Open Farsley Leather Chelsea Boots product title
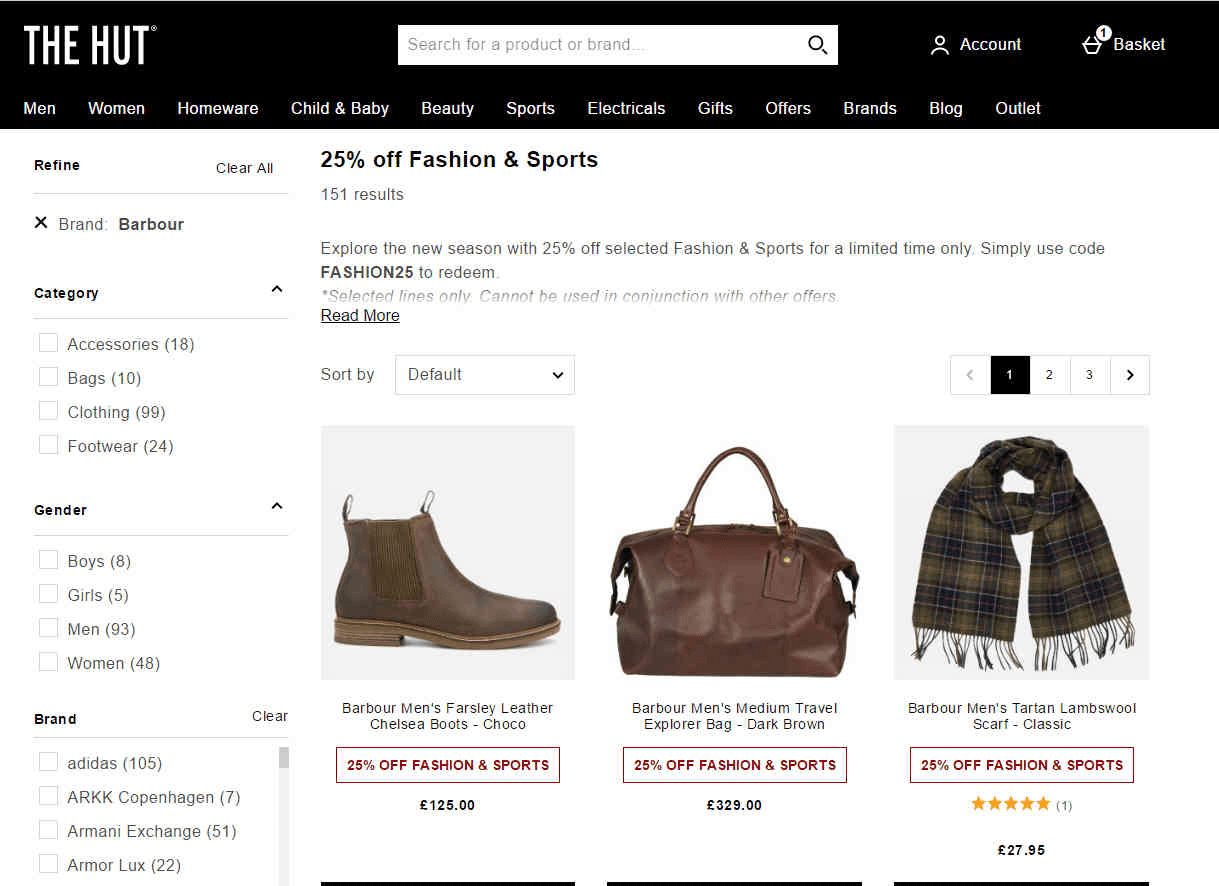The width and height of the screenshot is (1219, 886). pyautogui.click(x=447, y=716)
